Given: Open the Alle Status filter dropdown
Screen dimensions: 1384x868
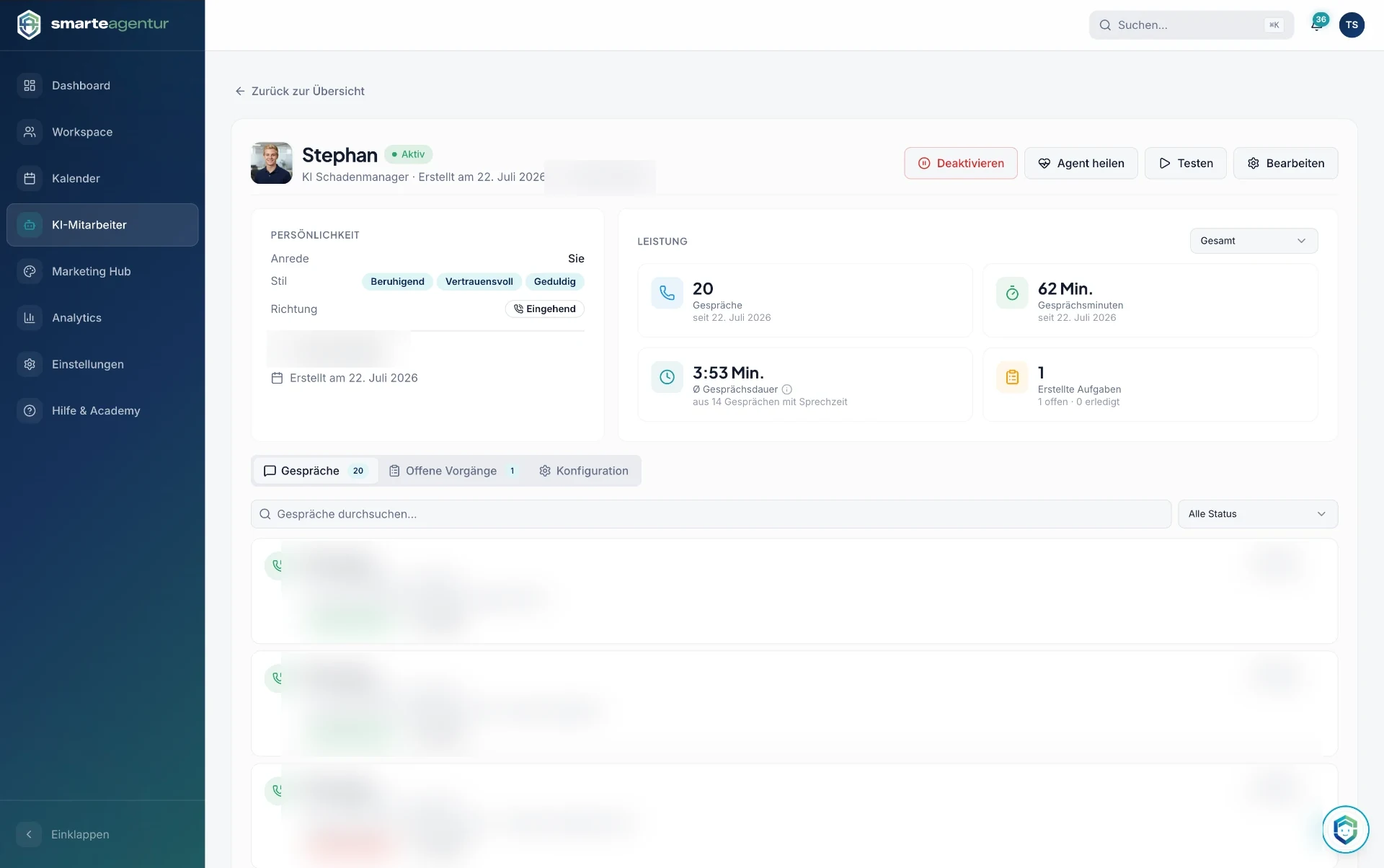Looking at the screenshot, I should (x=1258, y=514).
